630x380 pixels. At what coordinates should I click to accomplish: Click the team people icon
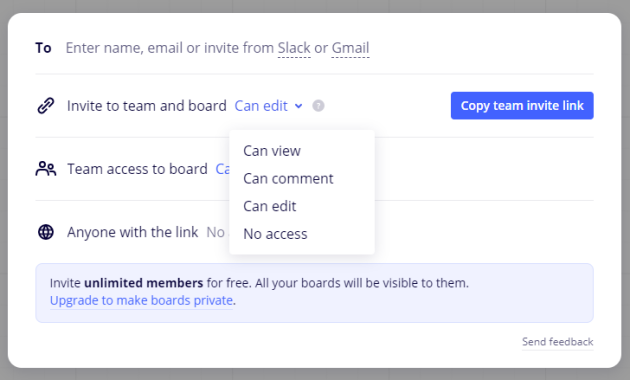[46, 169]
